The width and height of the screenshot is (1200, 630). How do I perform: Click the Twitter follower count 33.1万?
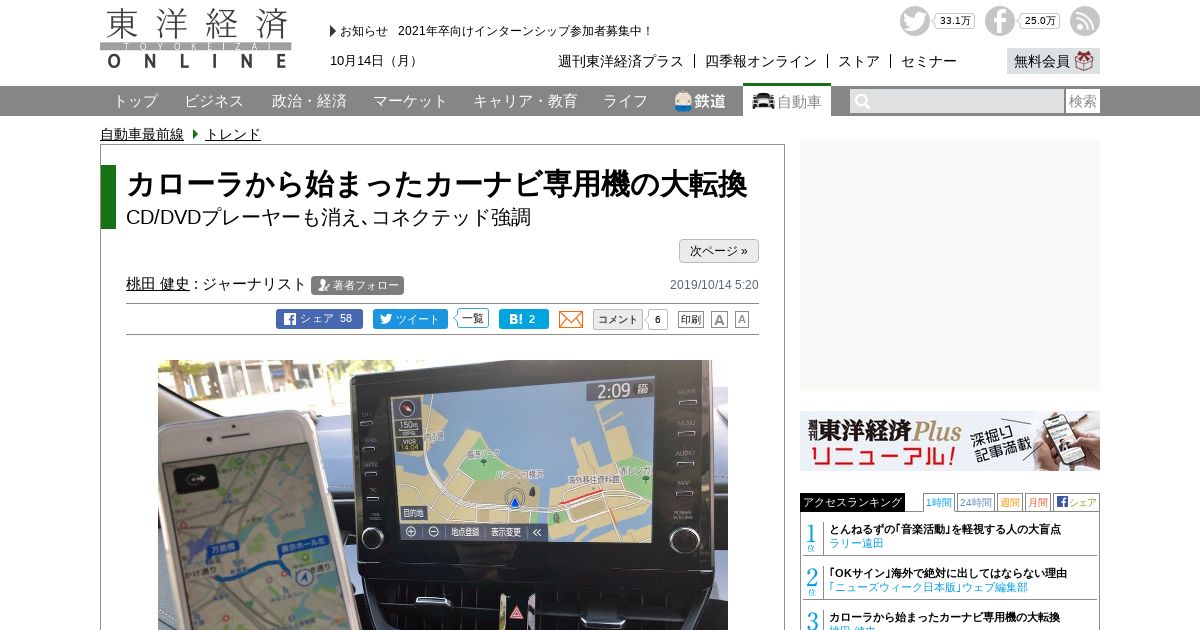click(x=955, y=21)
